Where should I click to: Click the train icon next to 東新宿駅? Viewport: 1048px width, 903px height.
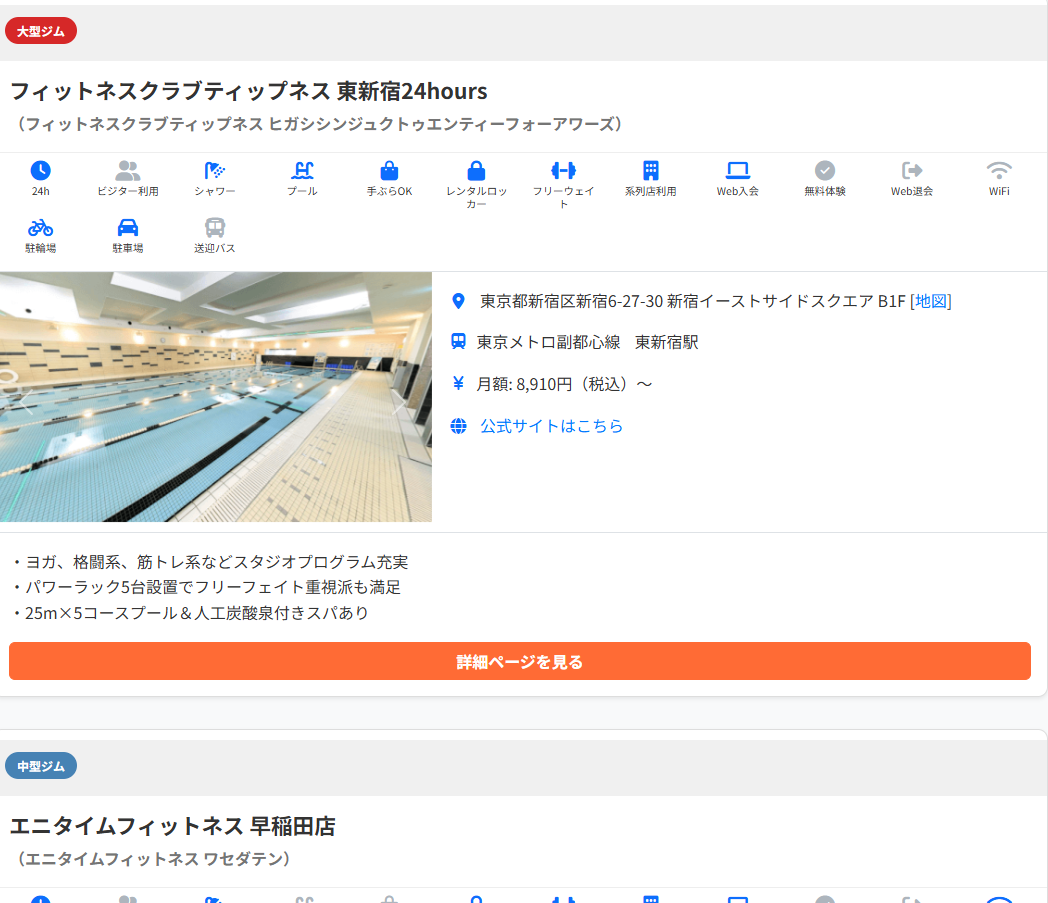(x=458, y=342)
